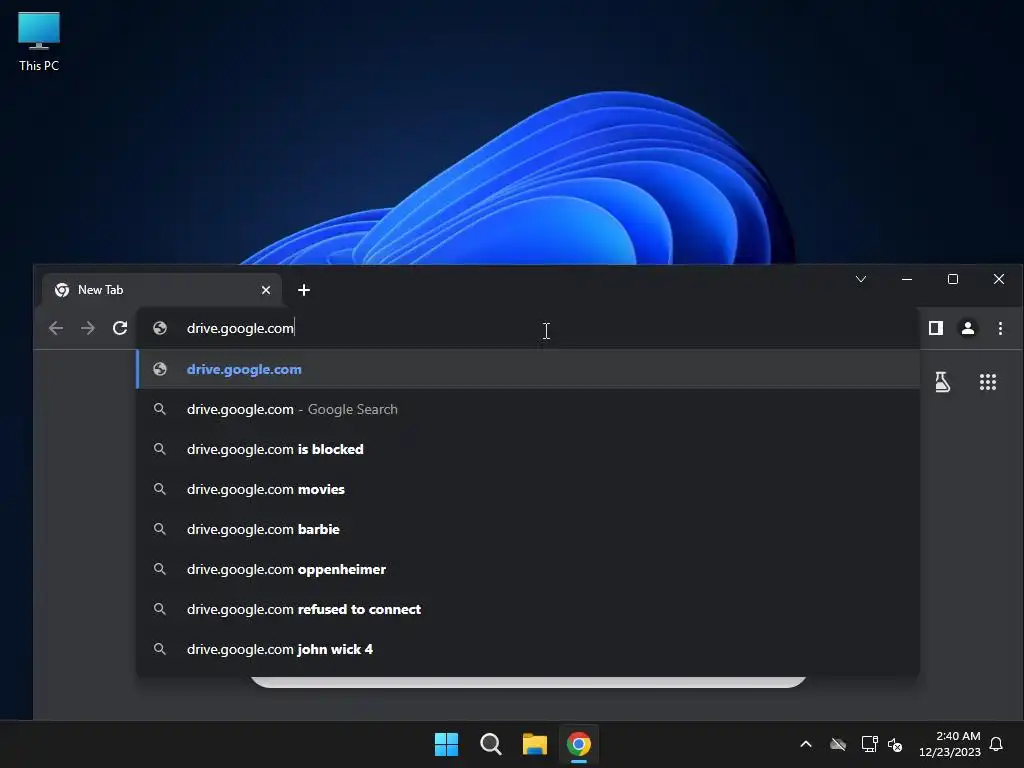Image resolution: width=1024 pixels, height=768 pixels.
Task: Select 'drive.google.com is blocked' suggestion
Action: click(528, 449)
